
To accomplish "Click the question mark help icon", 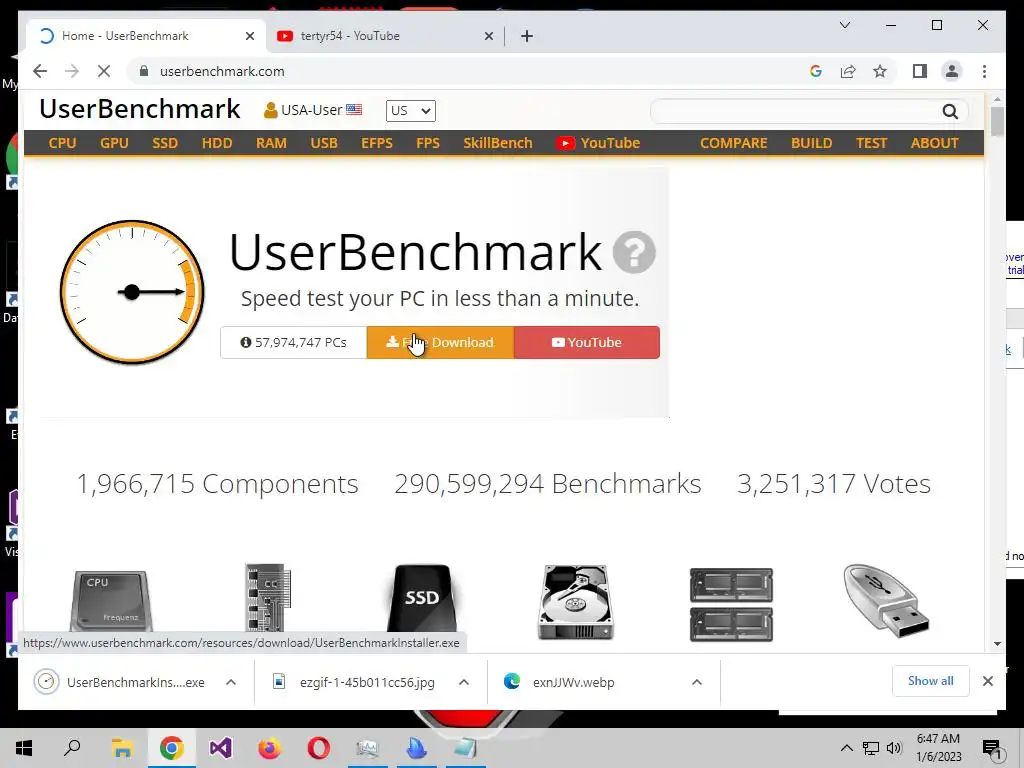I will click(633, 252).
